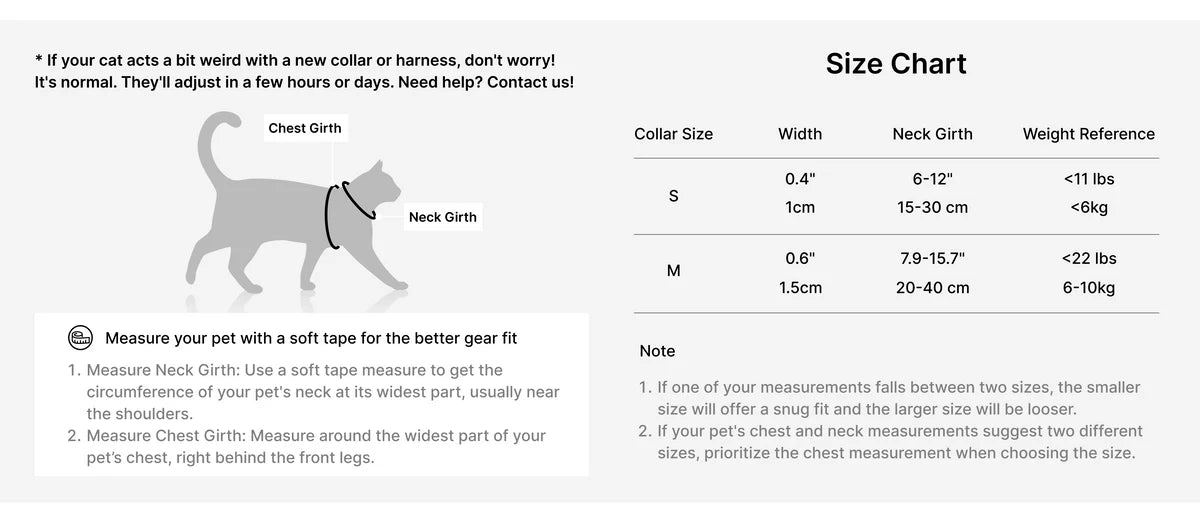Image resolution: width=1200 pixels, height=518 pixels.
Task: Click the Collar Size column header
Action: (x=673, y=134)
